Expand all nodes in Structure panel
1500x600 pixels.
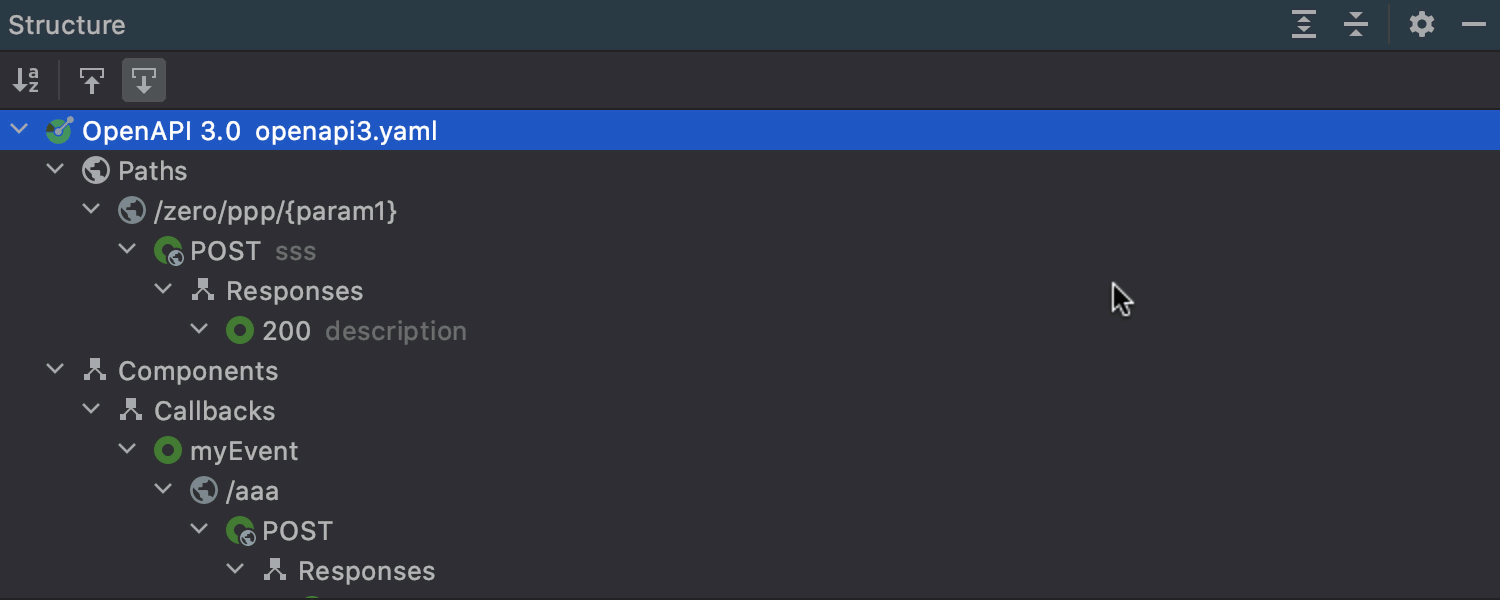coord(1304,25)
